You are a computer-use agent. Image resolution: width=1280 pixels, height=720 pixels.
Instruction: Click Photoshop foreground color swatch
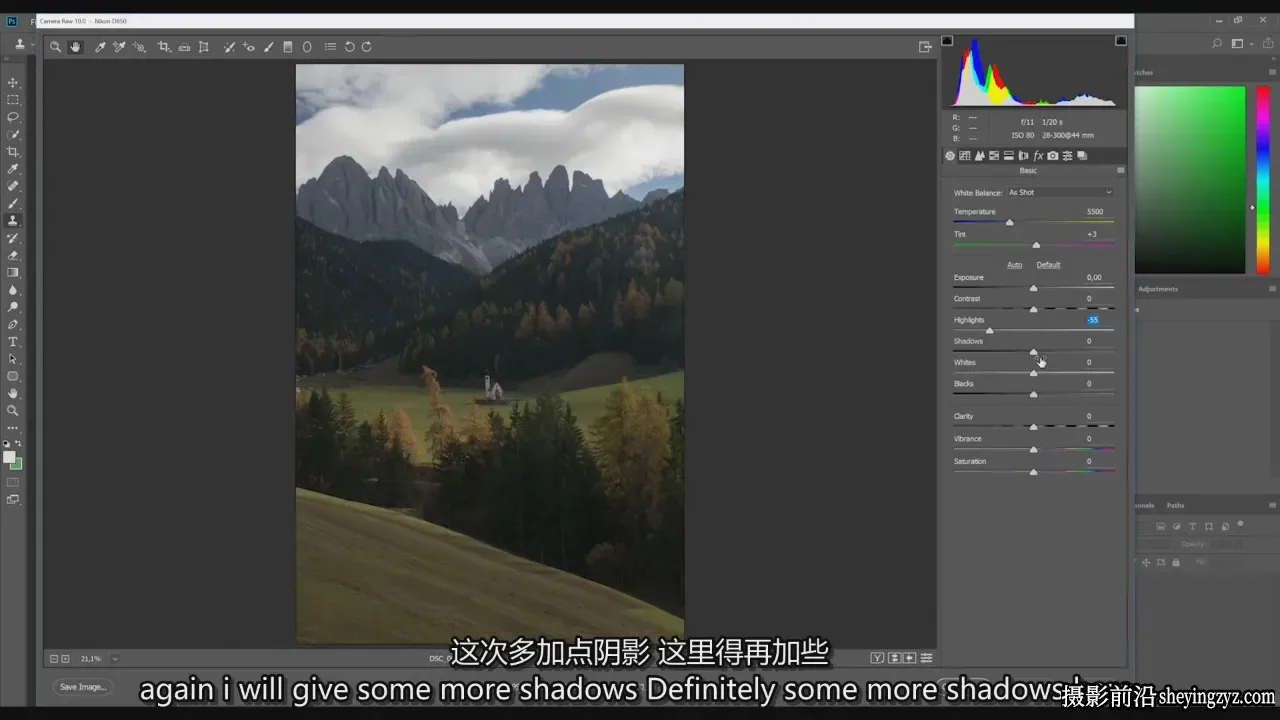(9, 457)
